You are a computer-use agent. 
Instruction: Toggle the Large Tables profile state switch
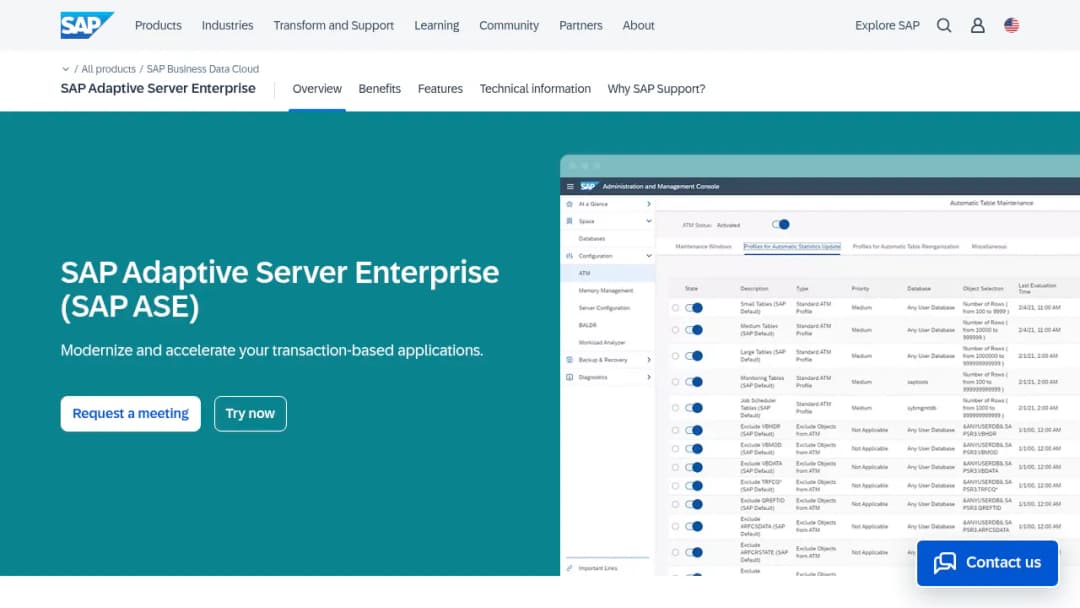694,356
